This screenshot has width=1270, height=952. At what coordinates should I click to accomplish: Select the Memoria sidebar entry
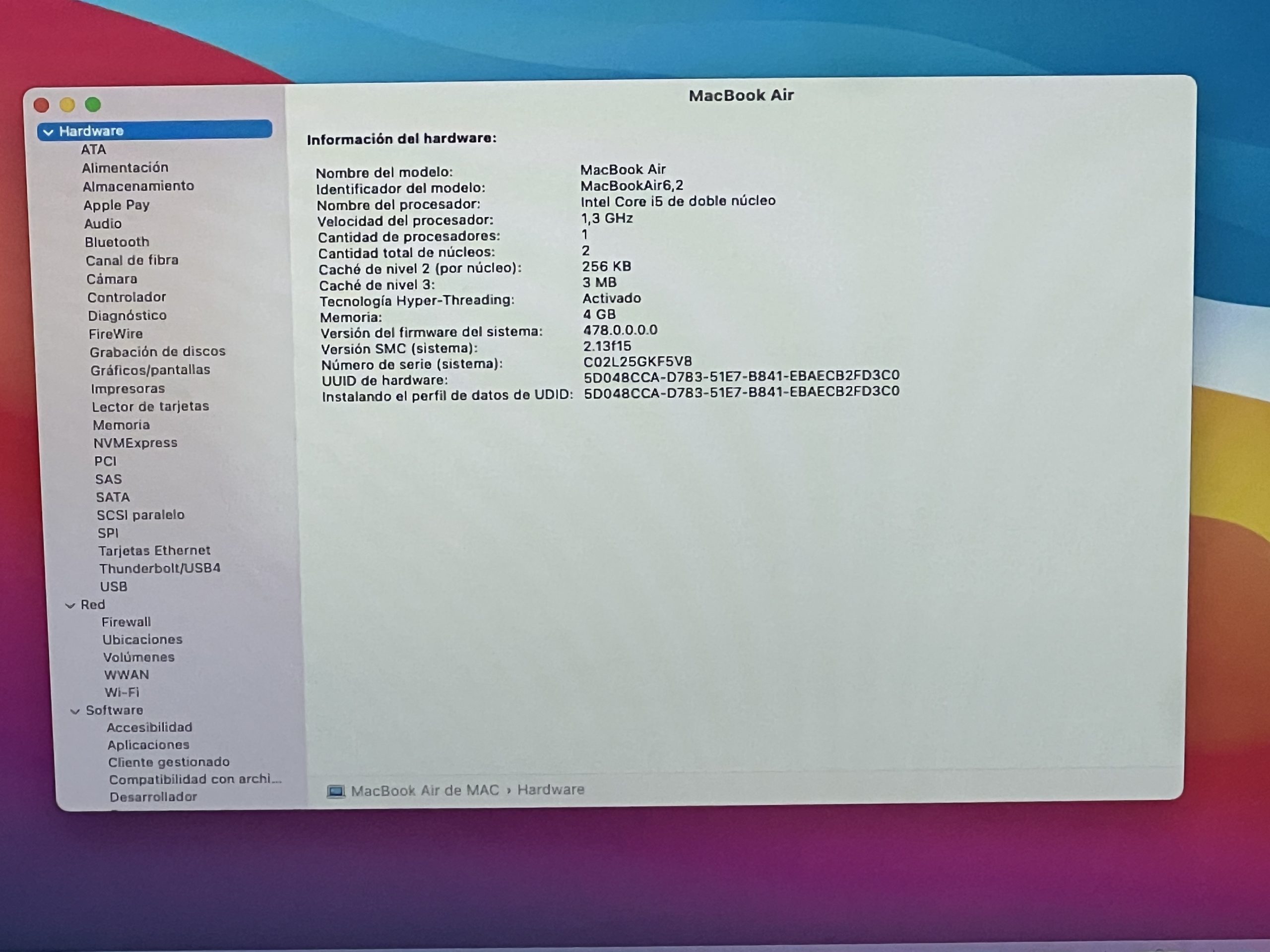pyautogui.click(x=121, y=425)
